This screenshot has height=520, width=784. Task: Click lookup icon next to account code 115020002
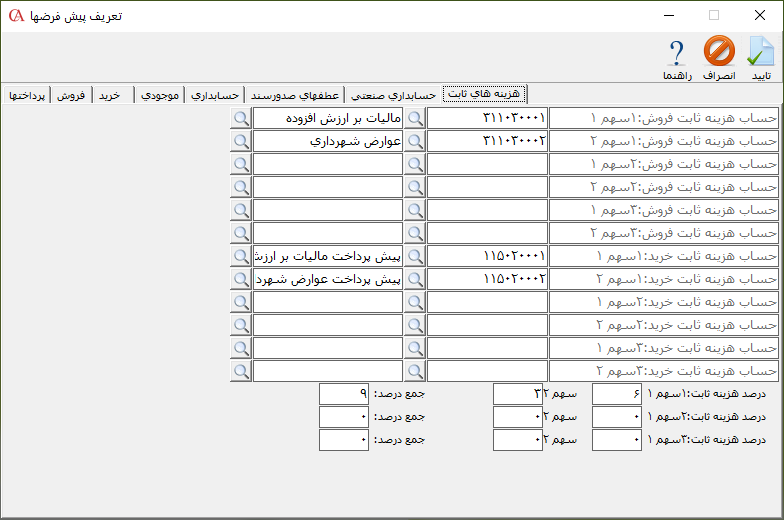click(x=414, y=279)
